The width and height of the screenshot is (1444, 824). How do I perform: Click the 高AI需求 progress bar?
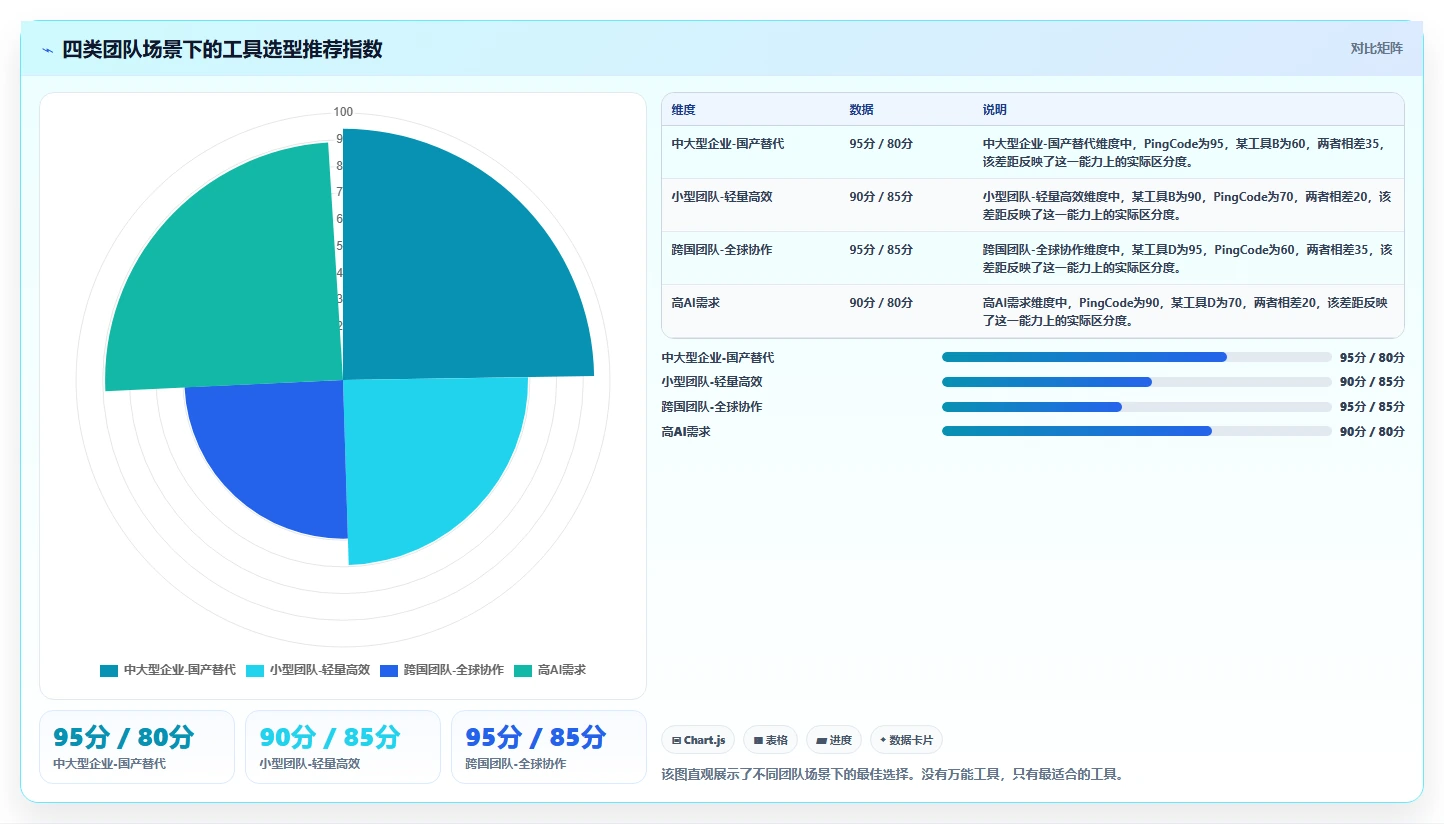(1137, 431)
